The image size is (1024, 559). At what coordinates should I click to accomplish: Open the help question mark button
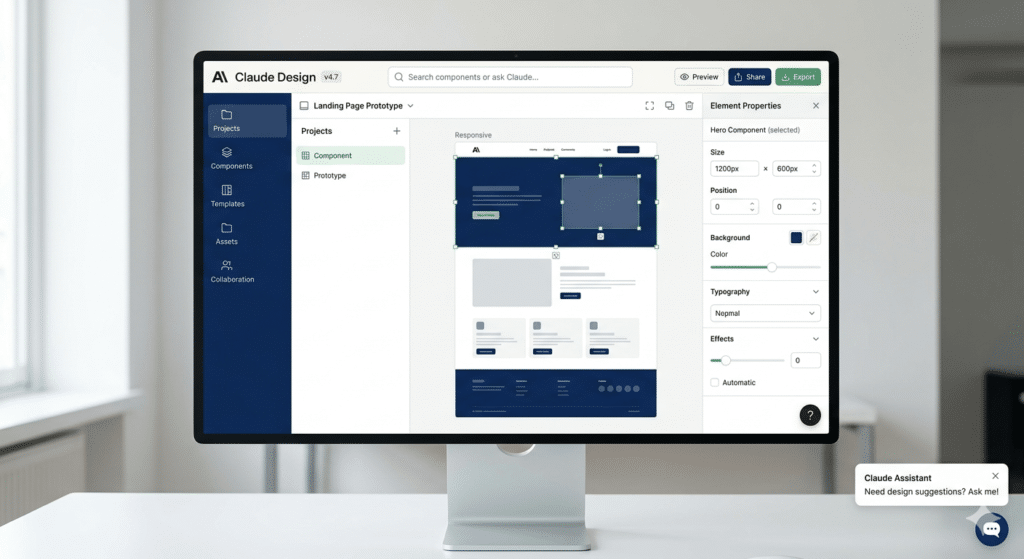click(810, 415)
